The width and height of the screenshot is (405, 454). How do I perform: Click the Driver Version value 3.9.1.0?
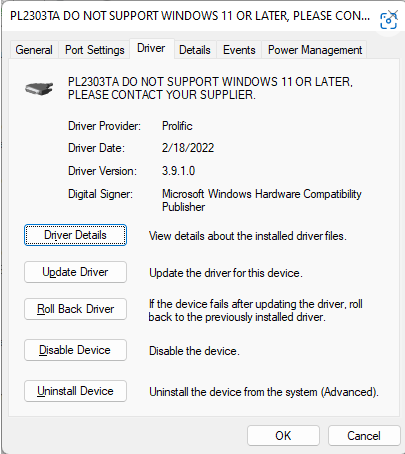click(179, 171)
